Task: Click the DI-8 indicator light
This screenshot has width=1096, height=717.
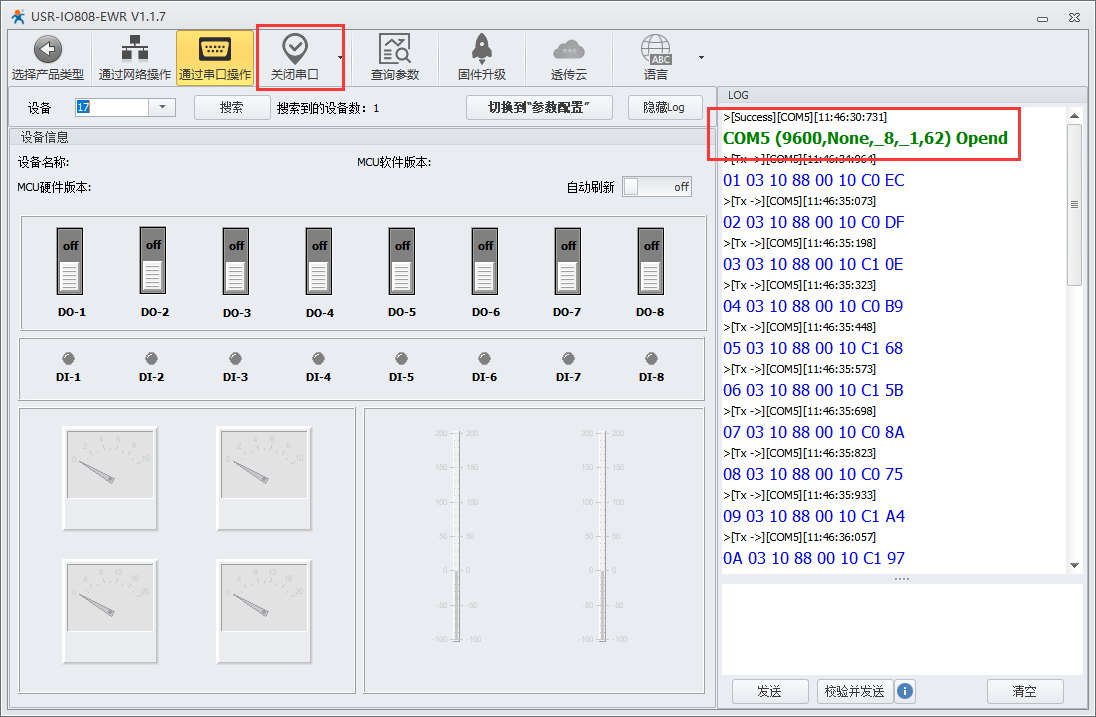Action: point(651,358)
